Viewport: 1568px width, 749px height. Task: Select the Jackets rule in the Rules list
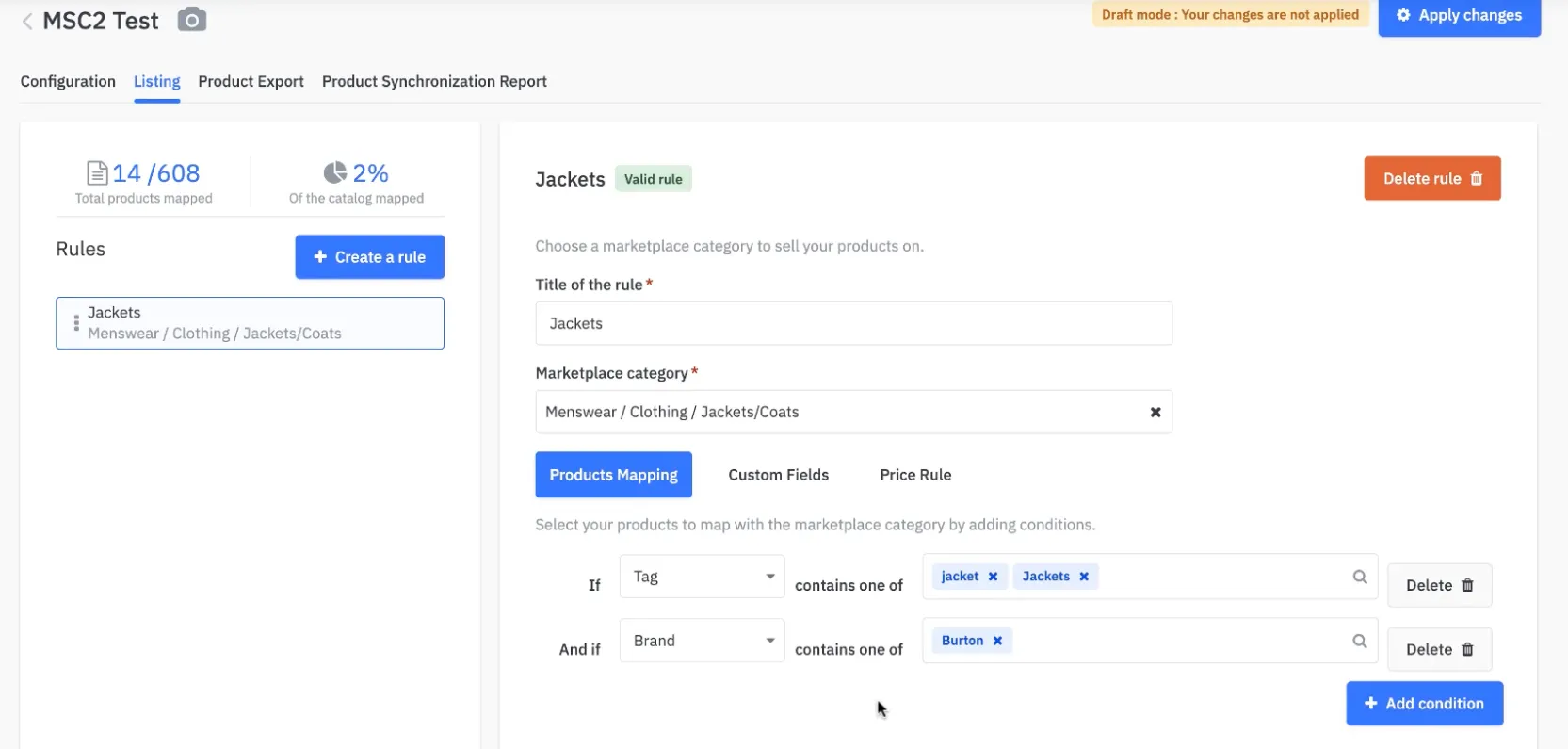click(250, 323)
